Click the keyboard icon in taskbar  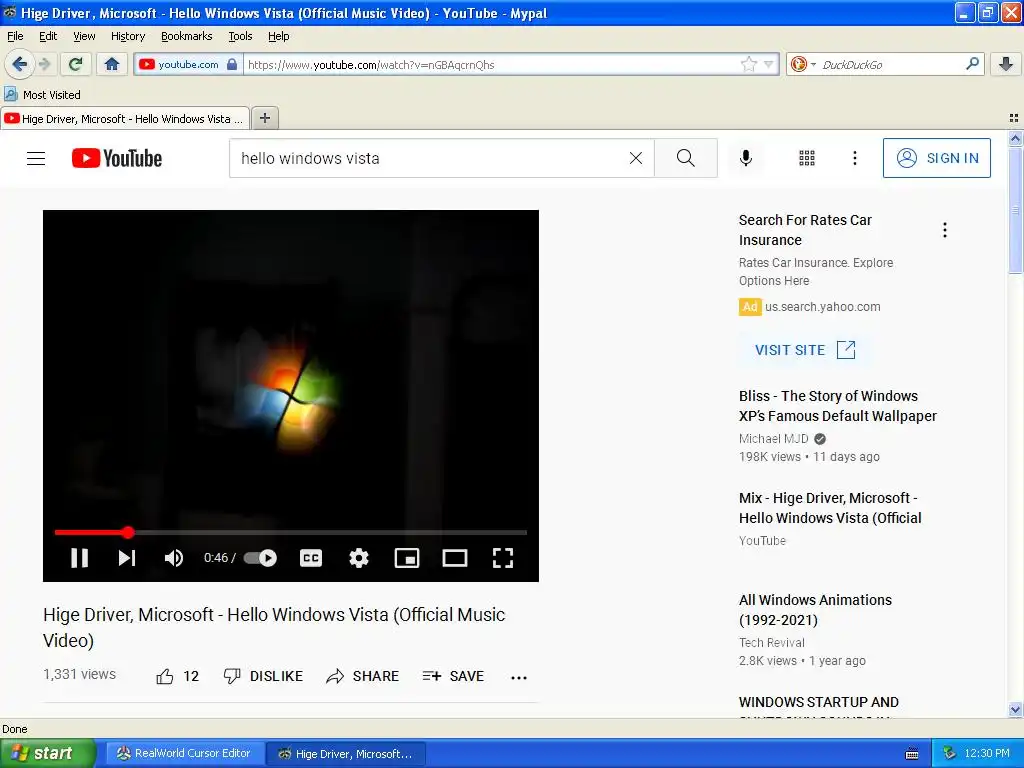(912, 754)
